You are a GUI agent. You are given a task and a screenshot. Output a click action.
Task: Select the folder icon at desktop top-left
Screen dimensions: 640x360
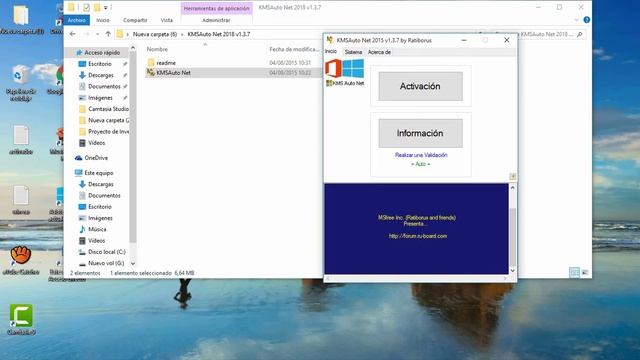pyautogui.click(x=21, y=20)
